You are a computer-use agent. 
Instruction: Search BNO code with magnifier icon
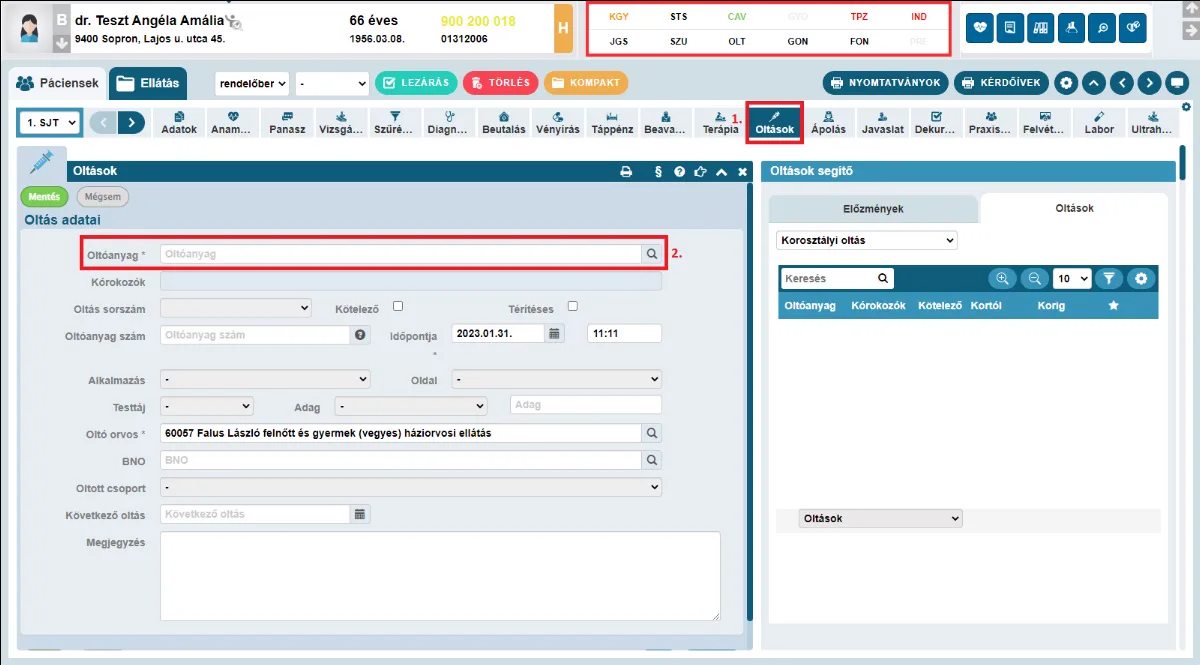651,460
